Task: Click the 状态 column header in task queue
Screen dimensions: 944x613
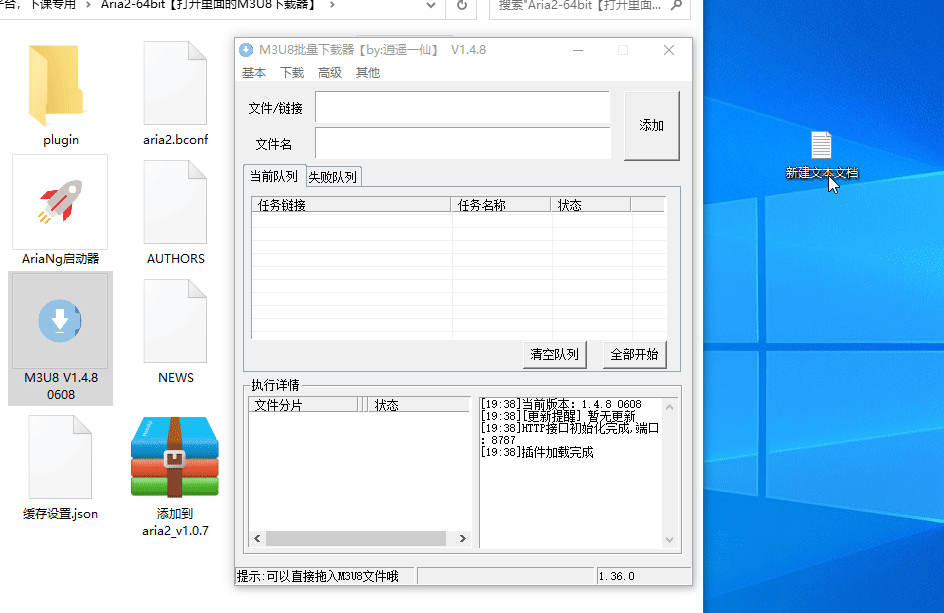Action: tap(591, 205)
